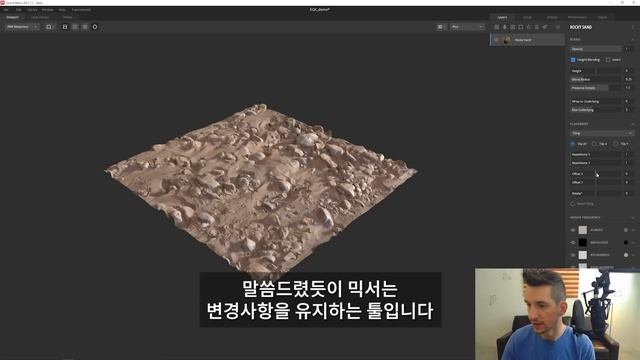640x360 pixels.
Task: Open the Plane mesh type dropdown
Action: pos(467,27)
